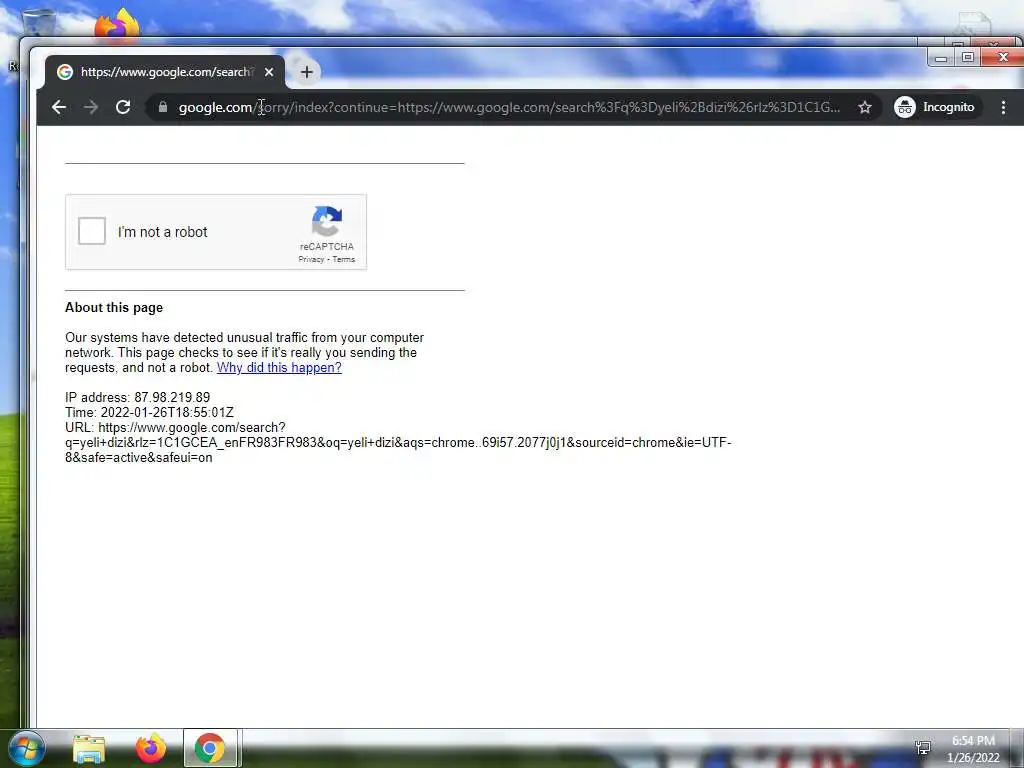Click the Chrome taskbar icon
The height and width of the screenshot is (768, 1024).
click(210, 748)
